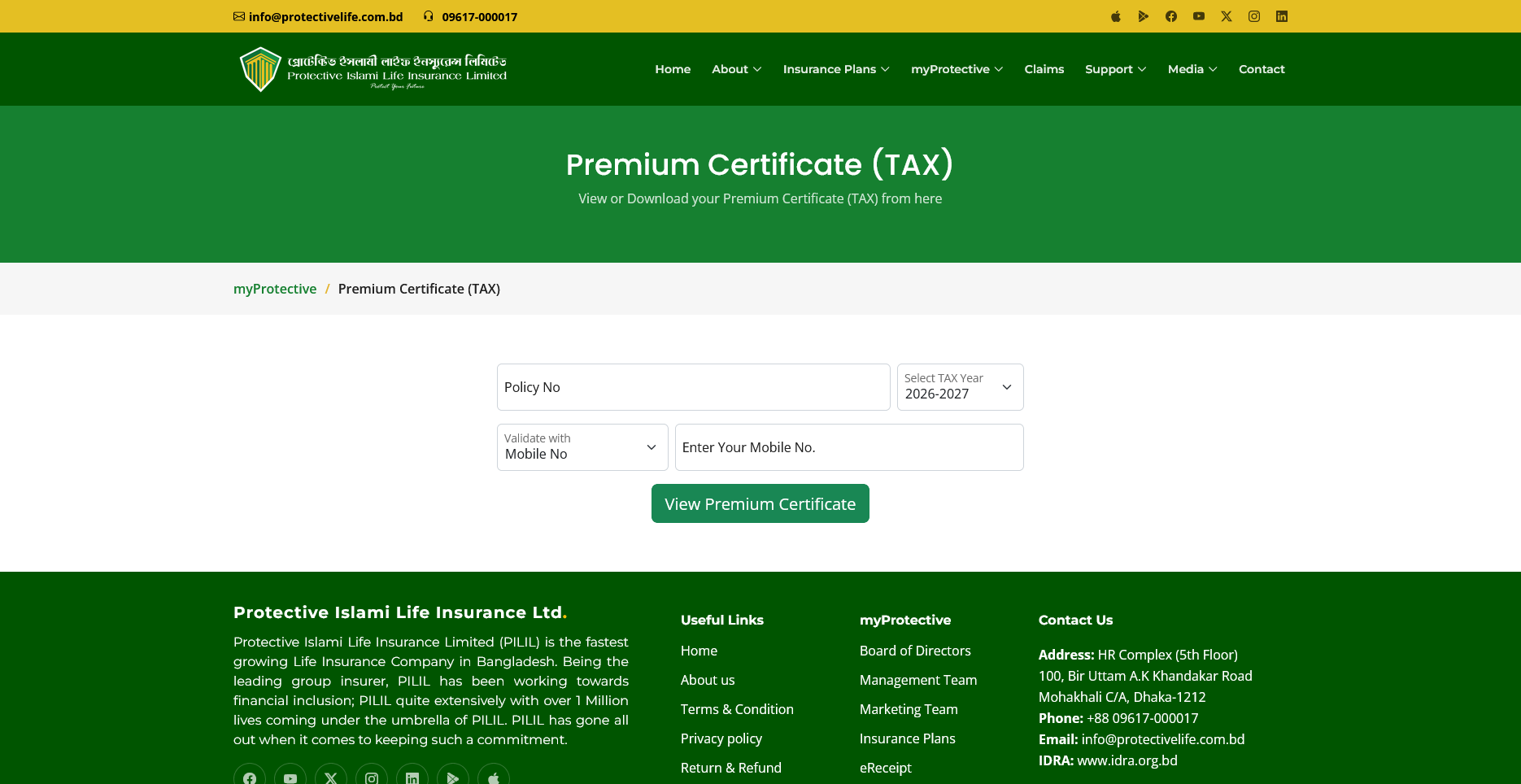Click the myProtective breadcrumb link
1521x784 pixels.
275,289
